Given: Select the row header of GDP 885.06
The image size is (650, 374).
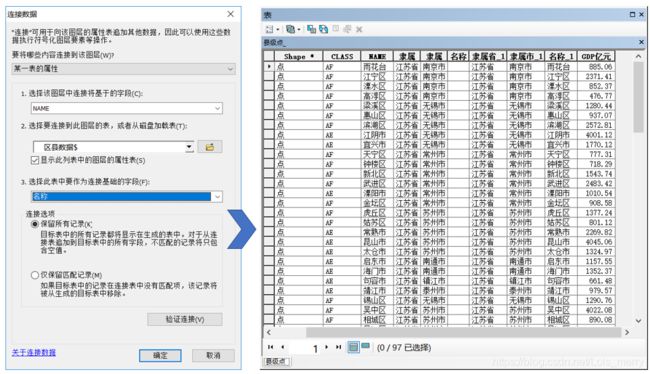Looking at the screenshot, I should click(x=269, y=66).
